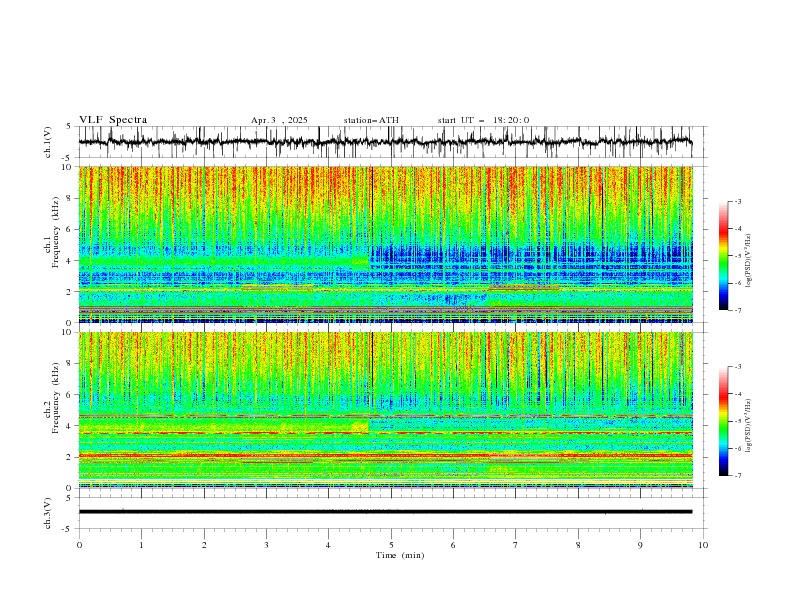
Task: Click the "9" tick on the time axis
Action: tap(640, 545)
